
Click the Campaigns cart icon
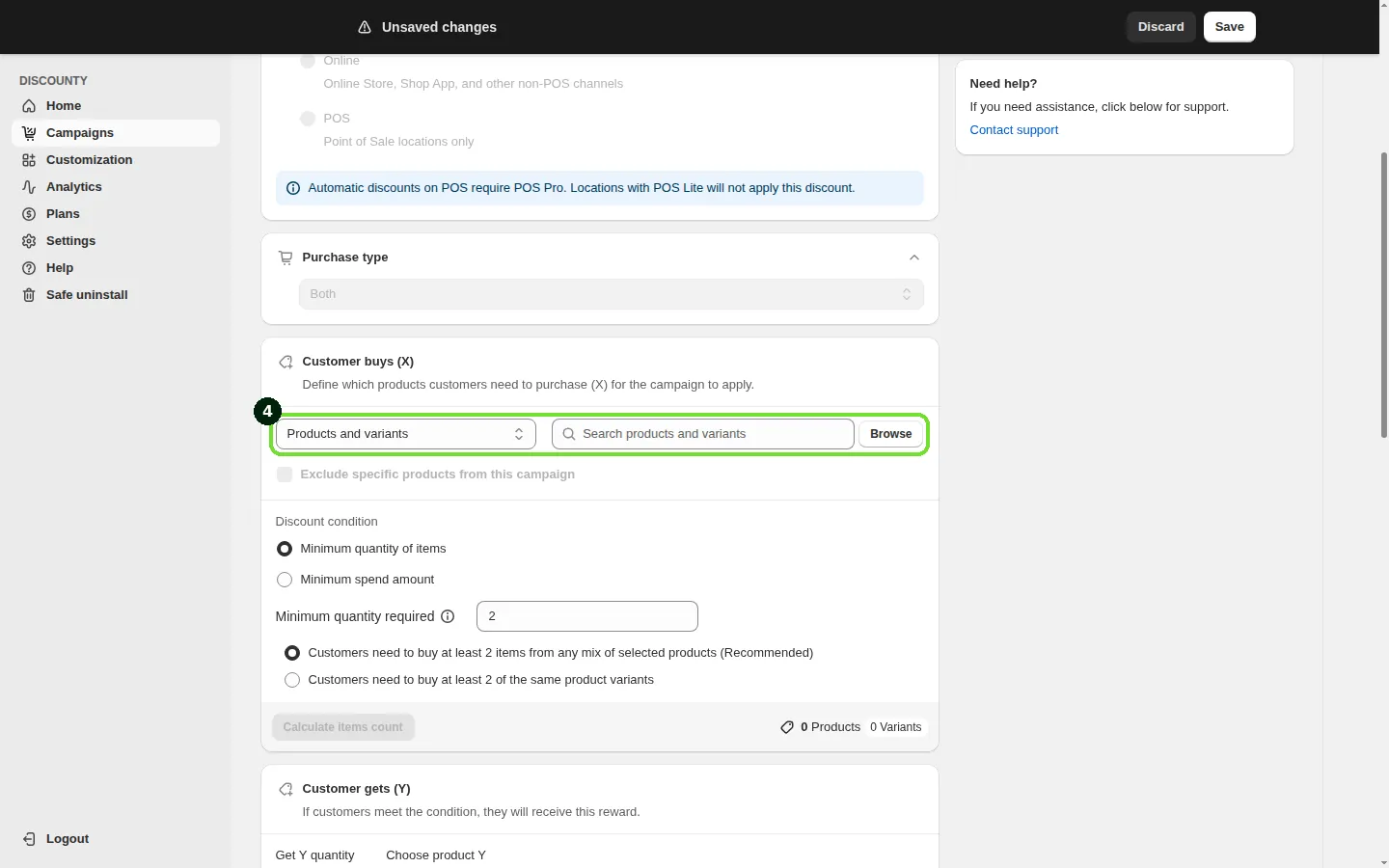click(x=29, y=133)
